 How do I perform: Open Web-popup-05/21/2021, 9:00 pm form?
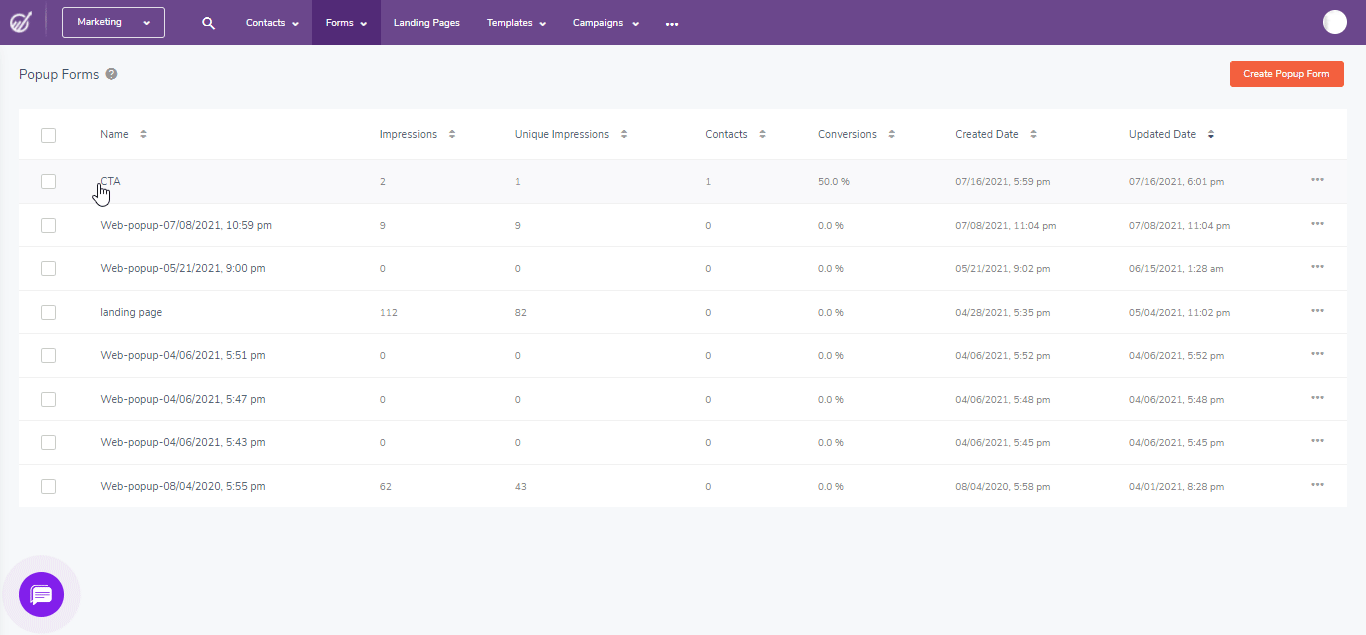pos(183,268)
